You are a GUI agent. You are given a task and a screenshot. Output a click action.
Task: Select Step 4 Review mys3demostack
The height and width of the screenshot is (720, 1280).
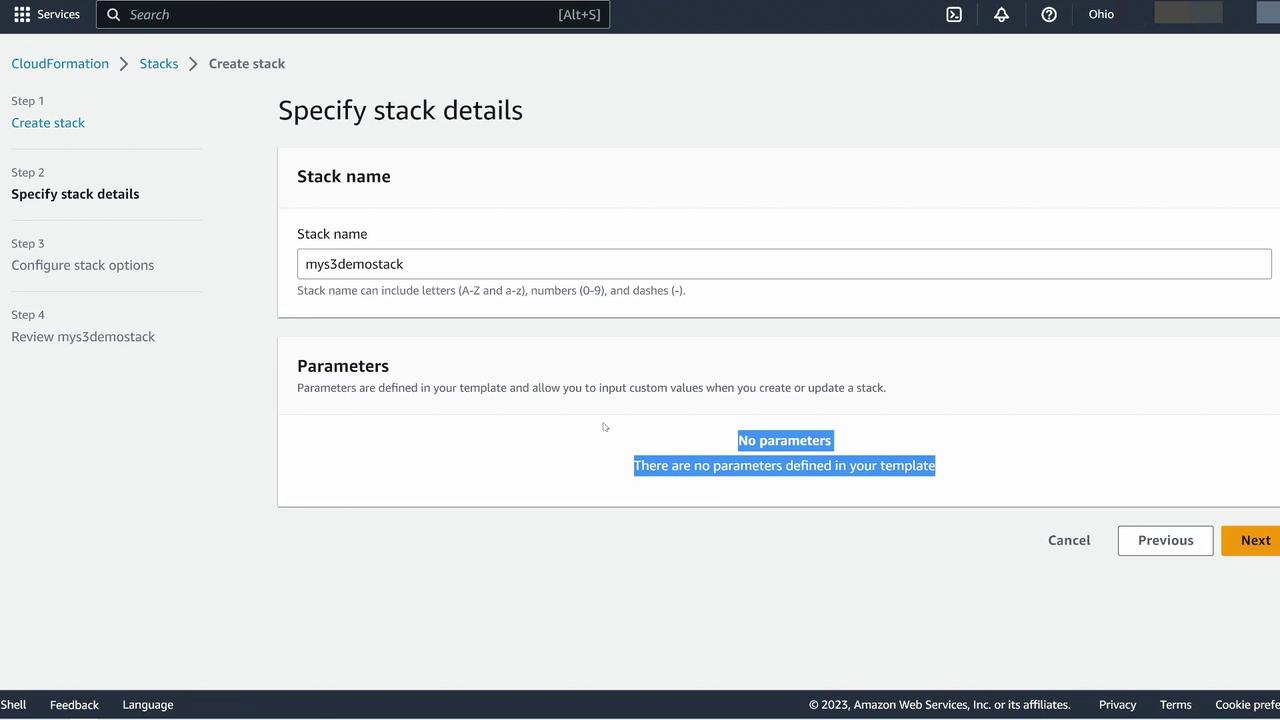point(83,336)
